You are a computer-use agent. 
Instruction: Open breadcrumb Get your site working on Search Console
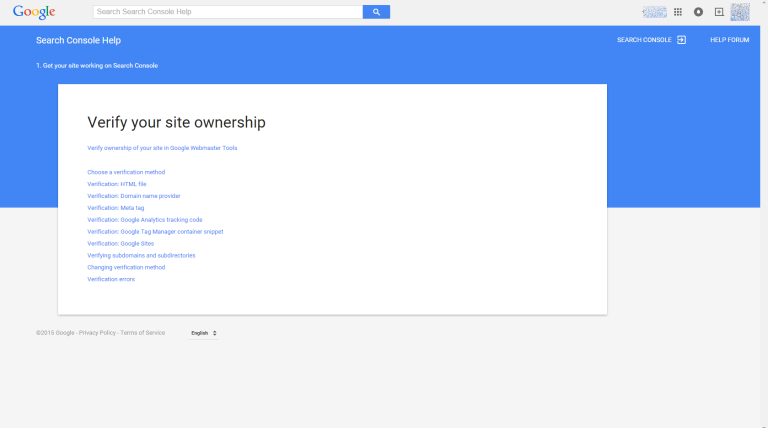[x=97, y=66]
